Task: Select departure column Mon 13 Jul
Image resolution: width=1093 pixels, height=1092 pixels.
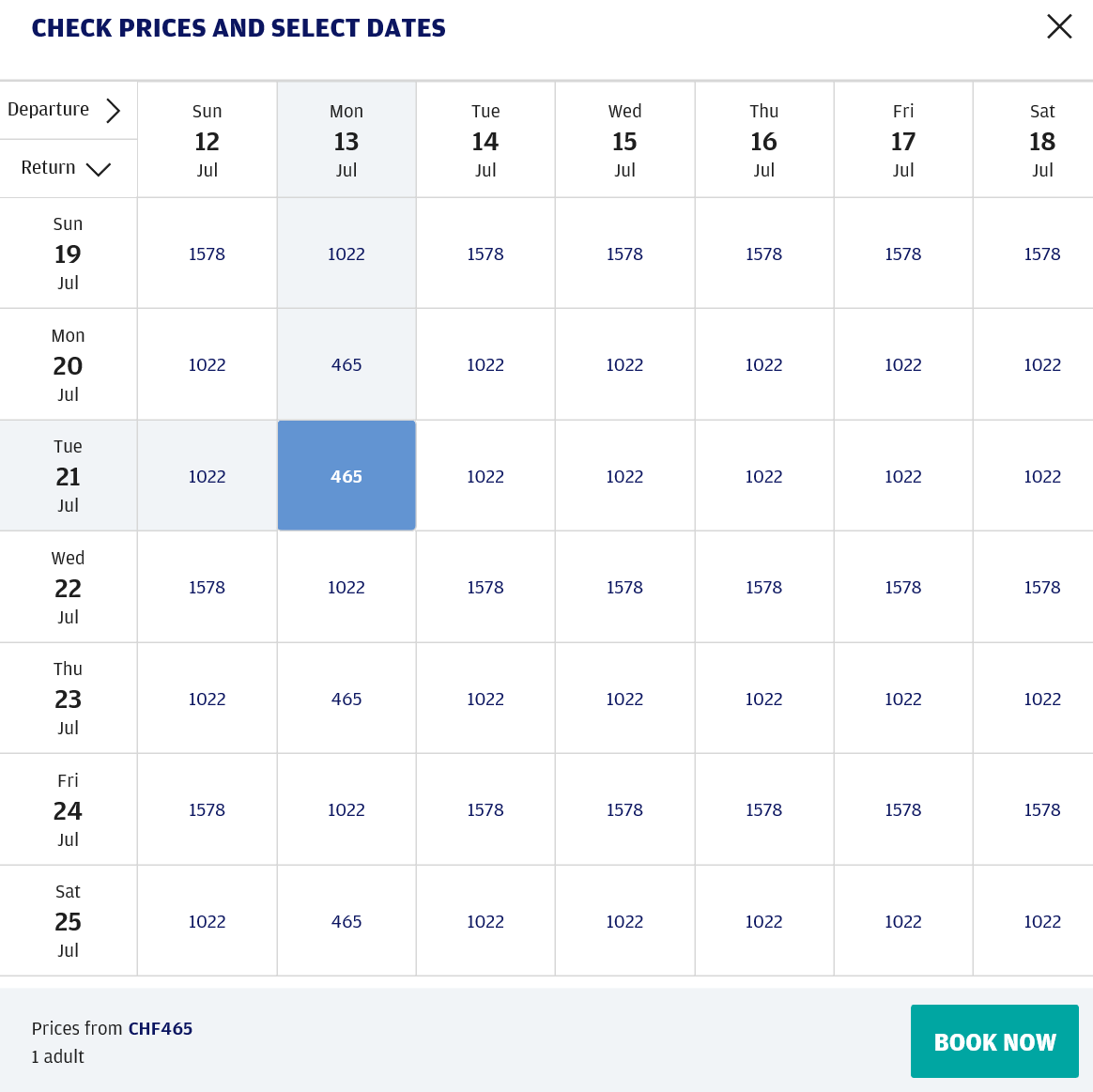Action: 346,140
